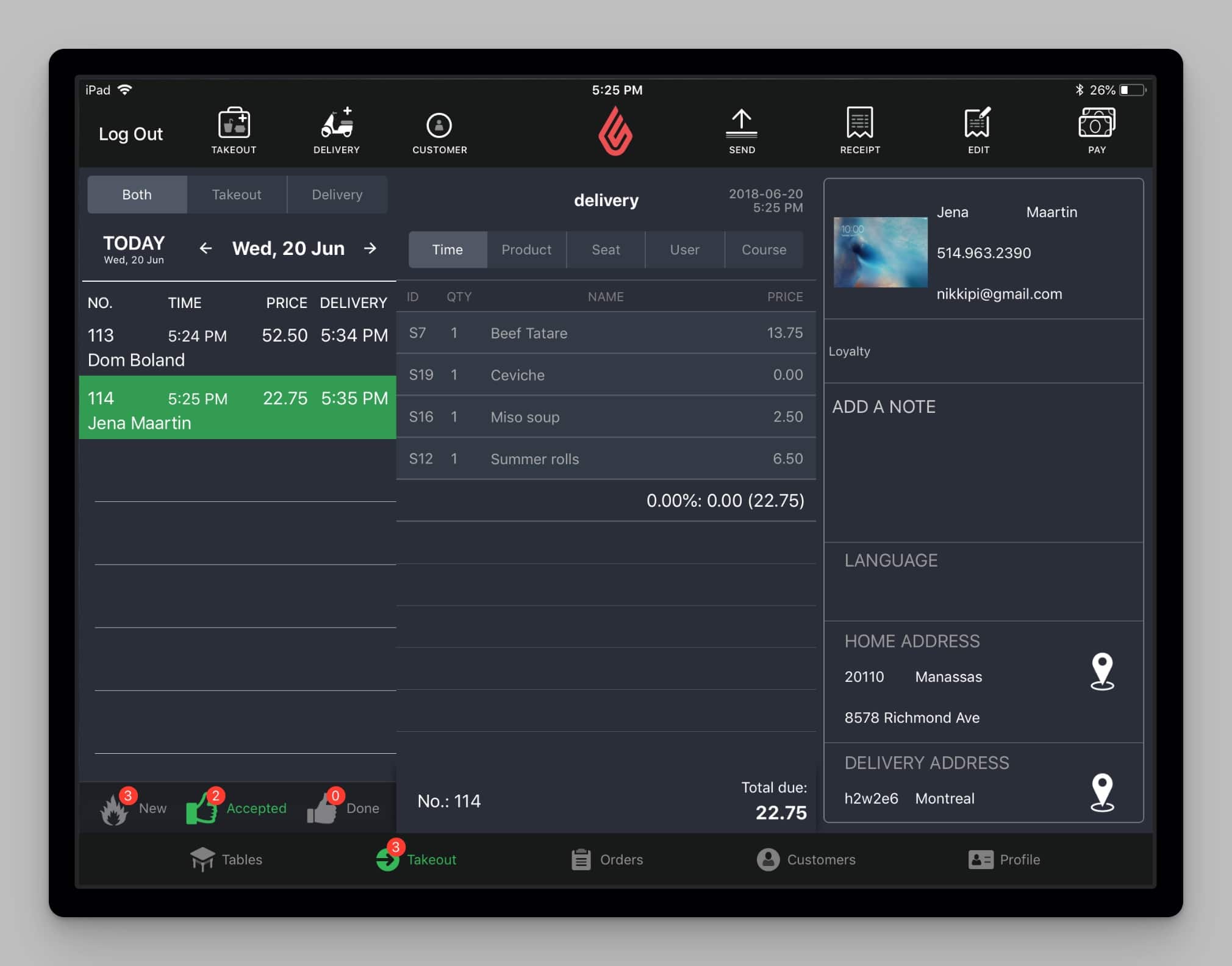This screenshot has height=966, width=1232.
Task: Sort order items by Product tab
Action: pos(526,249)
